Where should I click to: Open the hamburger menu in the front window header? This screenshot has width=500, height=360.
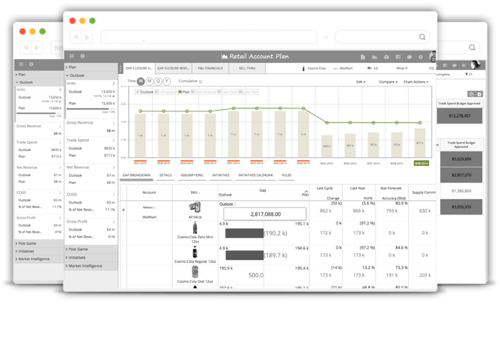72,56
